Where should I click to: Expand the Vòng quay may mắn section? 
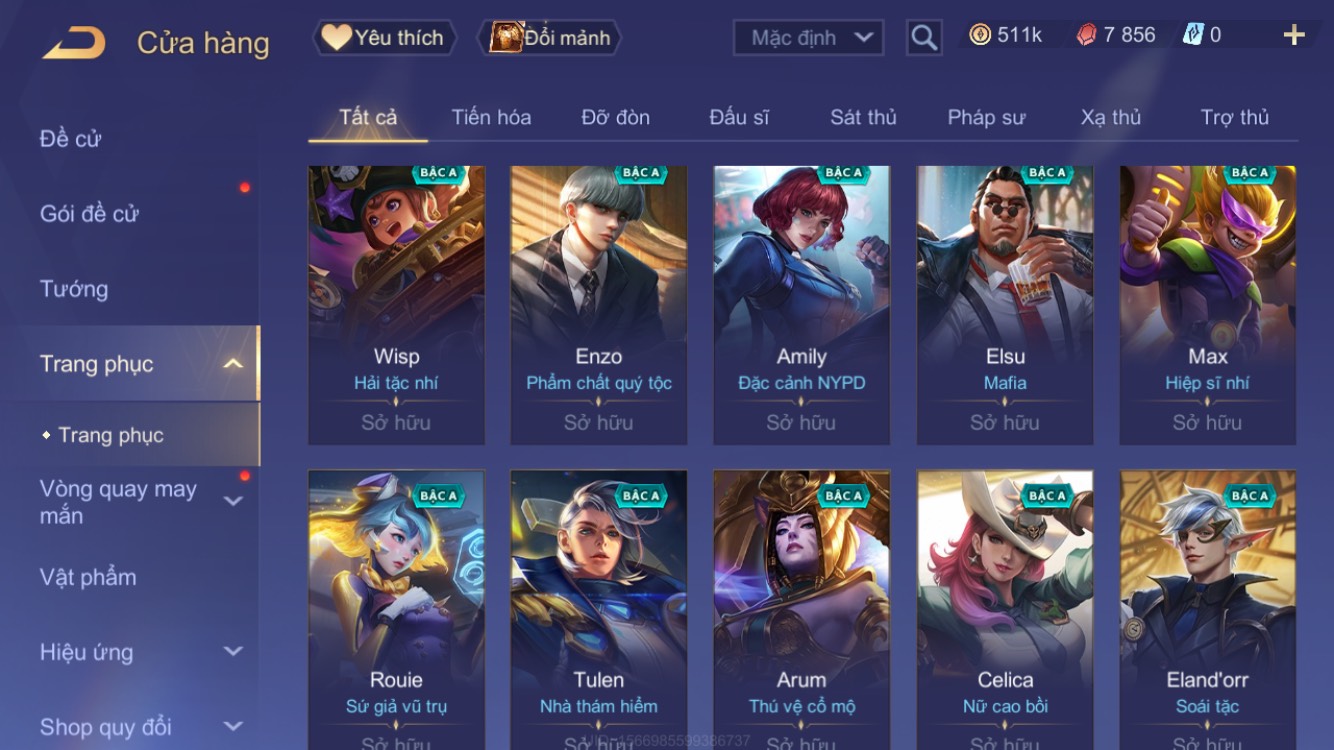click(232, 501)
